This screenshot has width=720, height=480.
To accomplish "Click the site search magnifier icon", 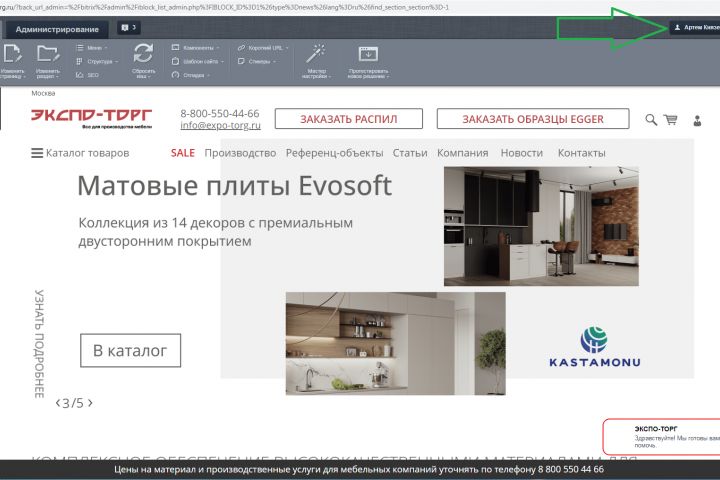I will pos(651,120).
